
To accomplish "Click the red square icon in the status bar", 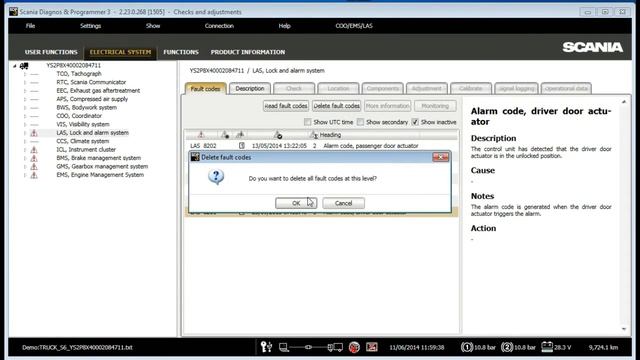I will (371, 347).
